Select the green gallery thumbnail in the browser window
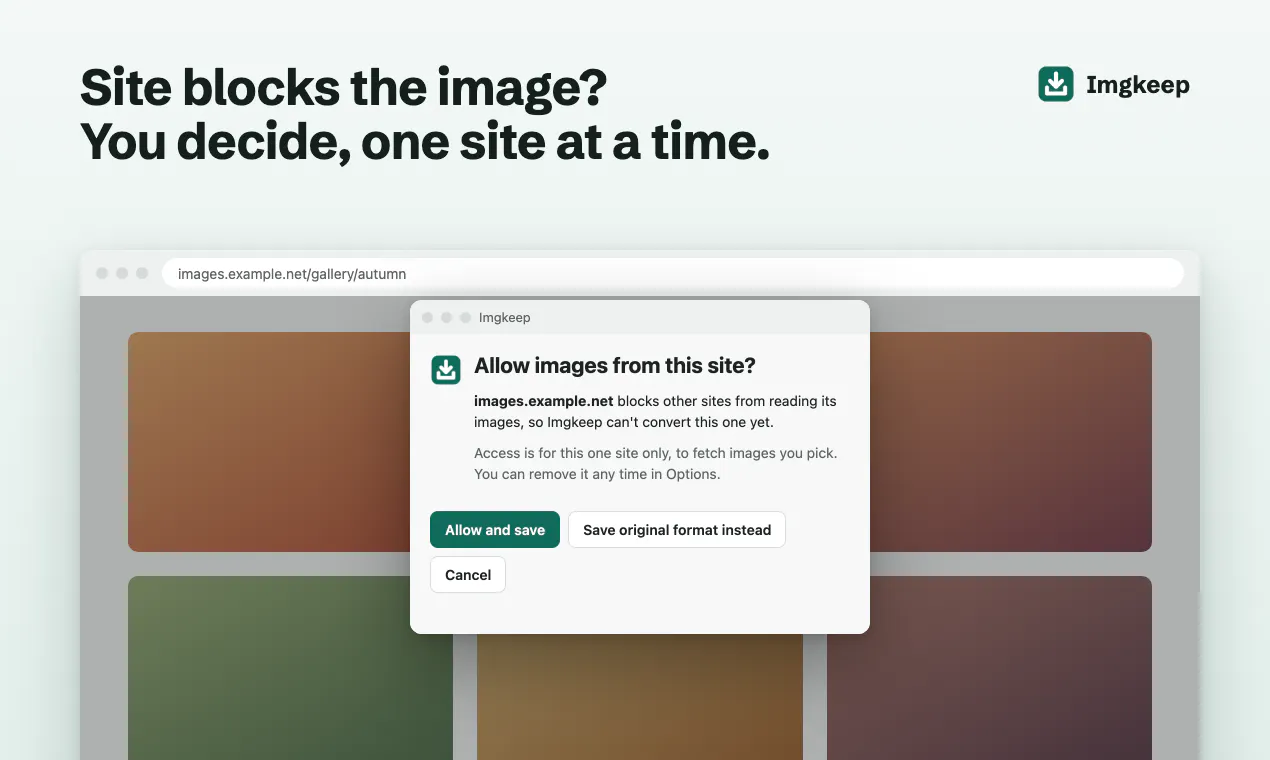1270x760 pixels. tap(290, 668)
